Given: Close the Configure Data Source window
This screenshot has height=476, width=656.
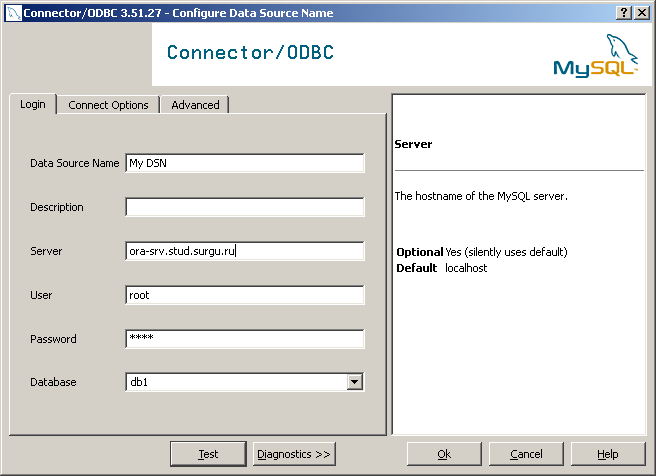Looking at the screenshot, I should 642,12.
